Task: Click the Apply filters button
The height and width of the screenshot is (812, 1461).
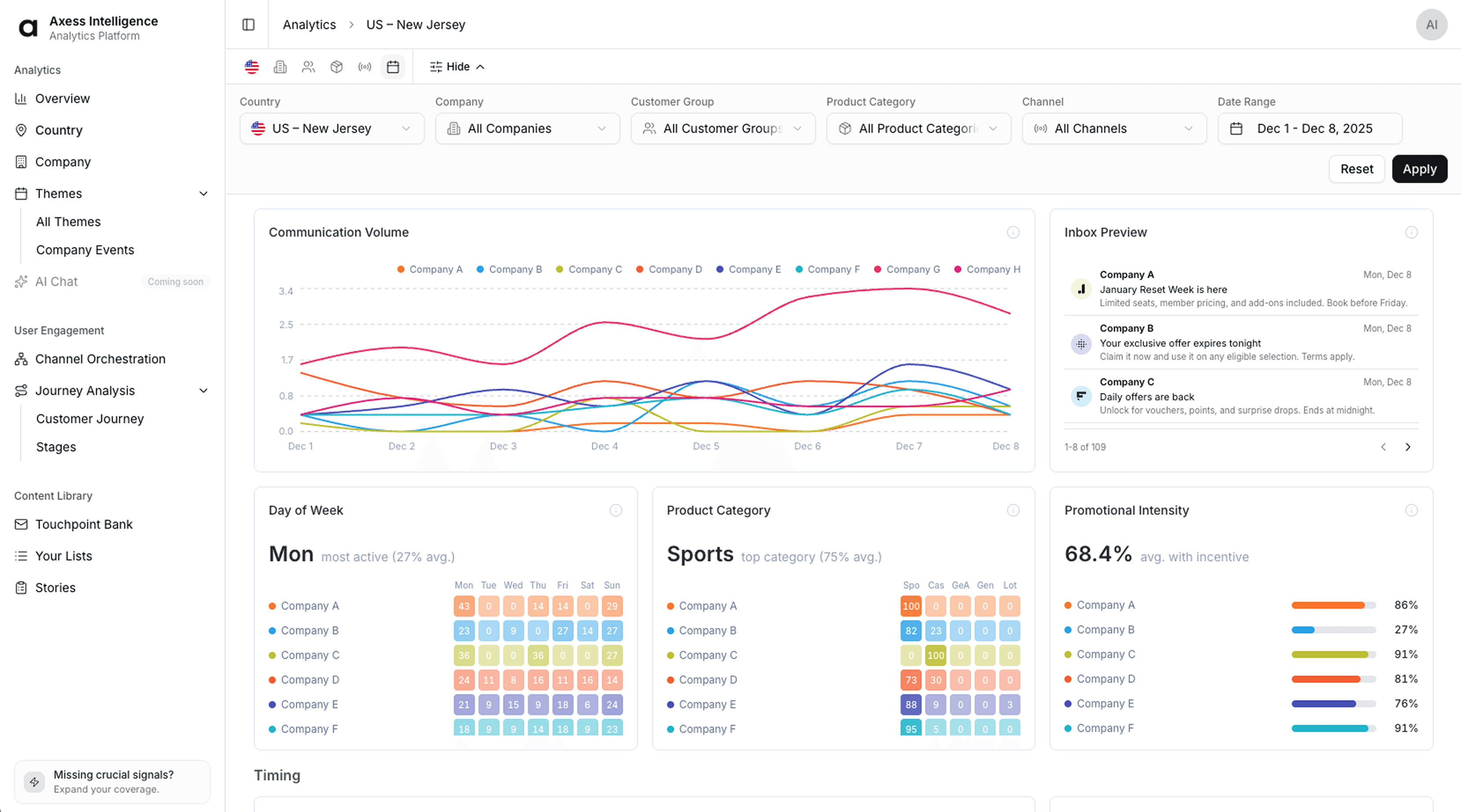Action: click(x=1419, y=169)
